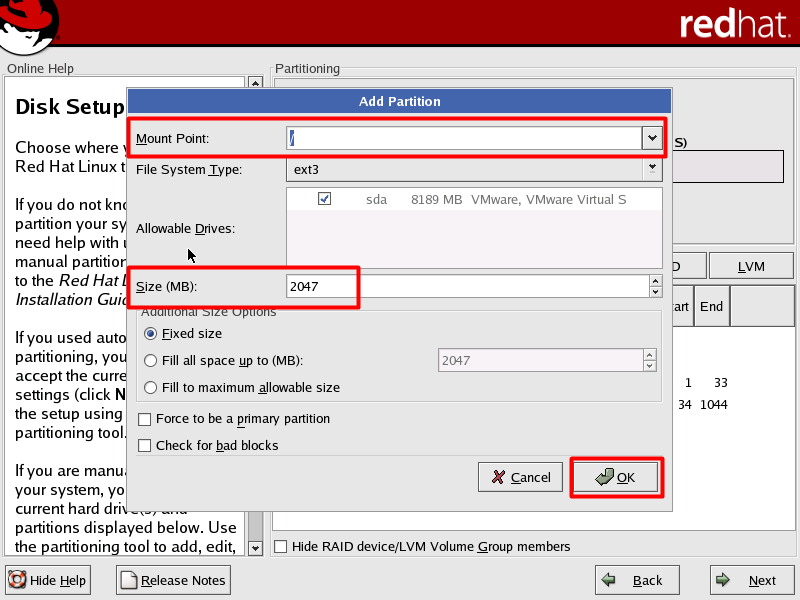Click Next to continue installation
800x600 pixels.
coord(752,580)
